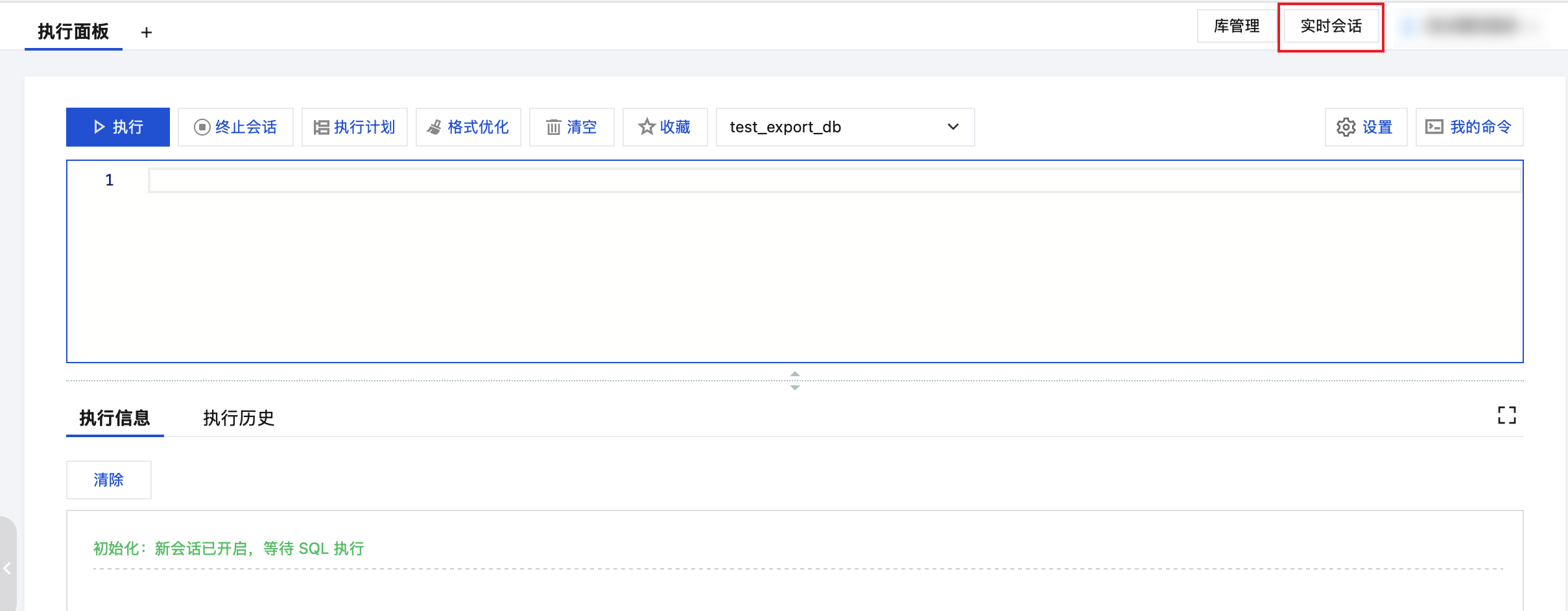Select the 执行信息 tab
Image resolution: width=1568 pixels, height=611 pixels.
tap(115, 418)
